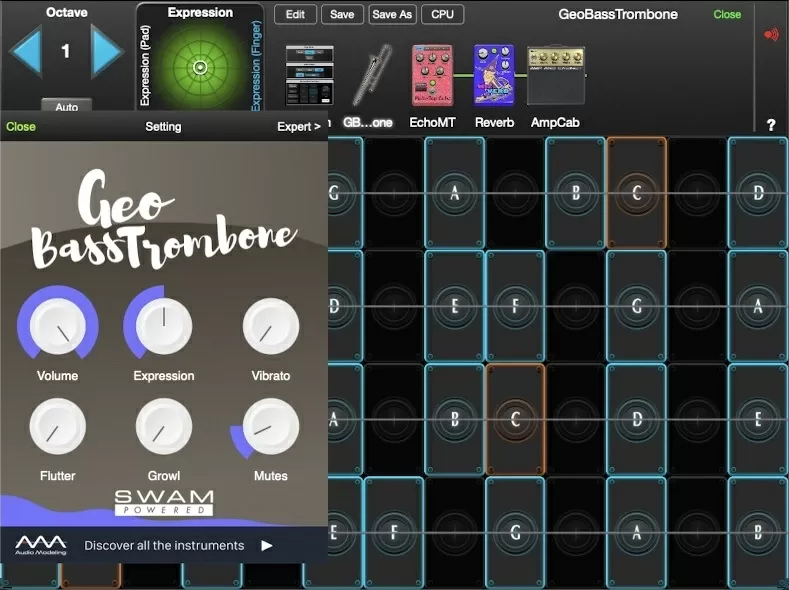This screenshot has width=789, height=590.
Task: Select the GB...one trombone instrument icon
Action: click(372, 75)
